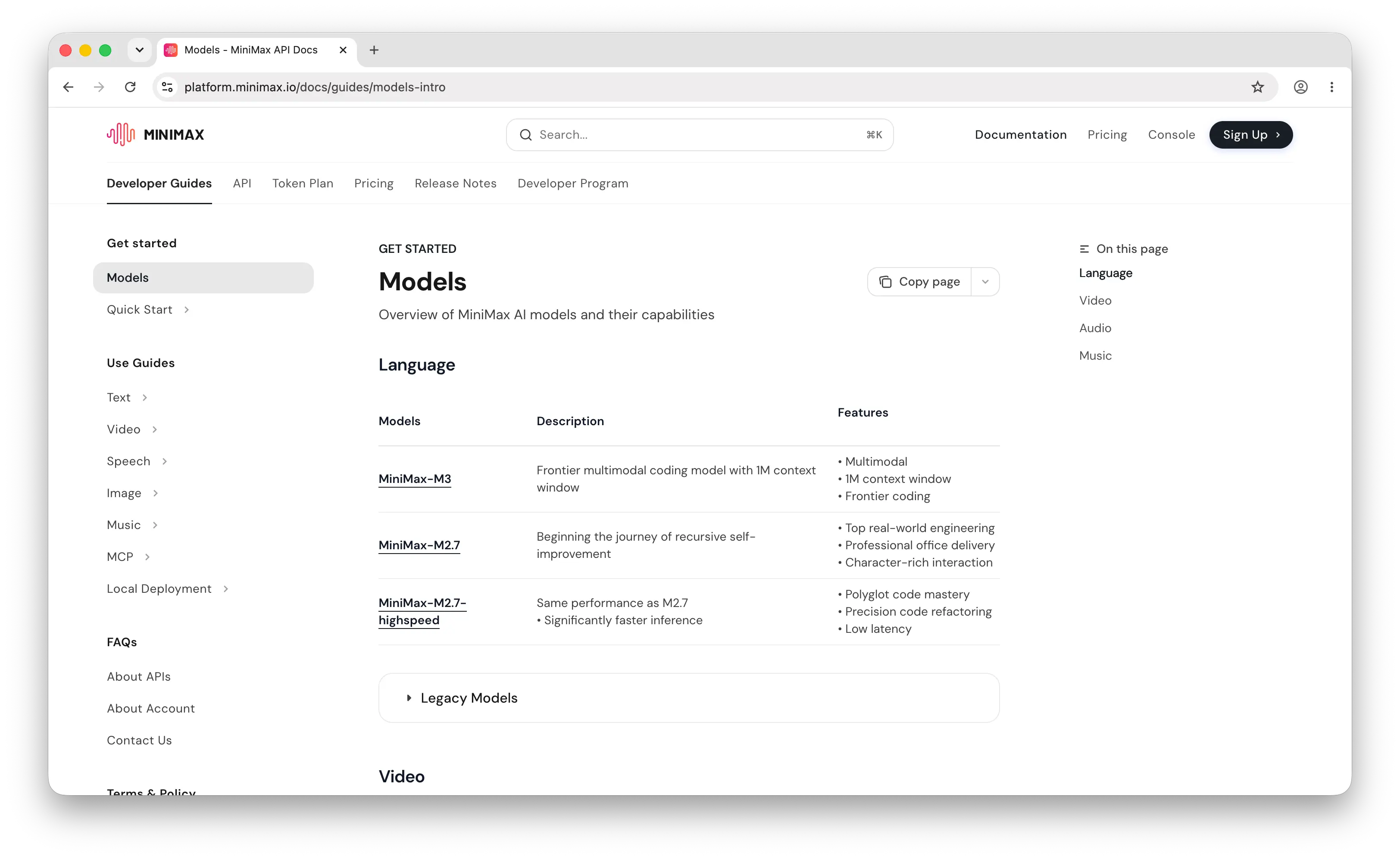The width and height of the screenshot is (1400, 859).
Task: Open the MiniMax-M2.7-highspeed model link
Action: 422,611
